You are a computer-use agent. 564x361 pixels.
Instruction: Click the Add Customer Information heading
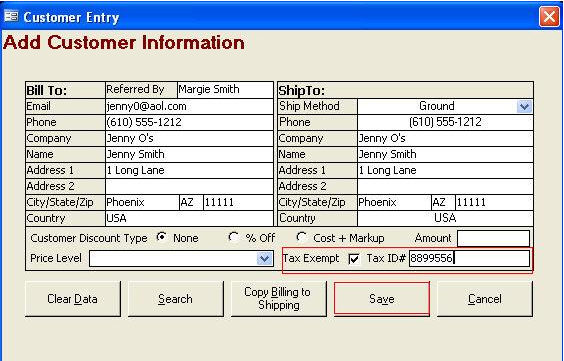pyautogui.click(x=124, y=42)
